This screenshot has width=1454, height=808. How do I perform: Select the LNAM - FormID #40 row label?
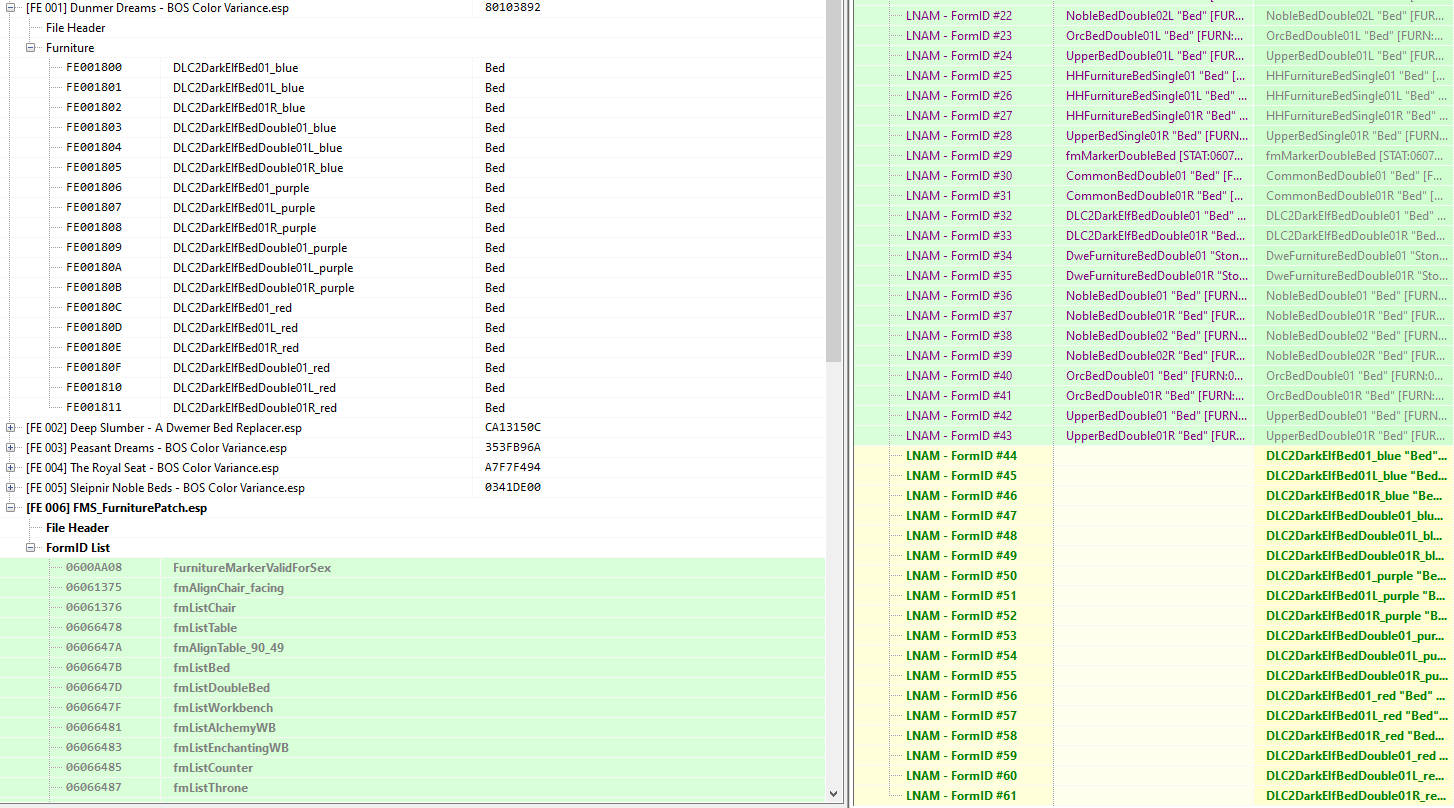pyautogui.click(x=959, y=376)
